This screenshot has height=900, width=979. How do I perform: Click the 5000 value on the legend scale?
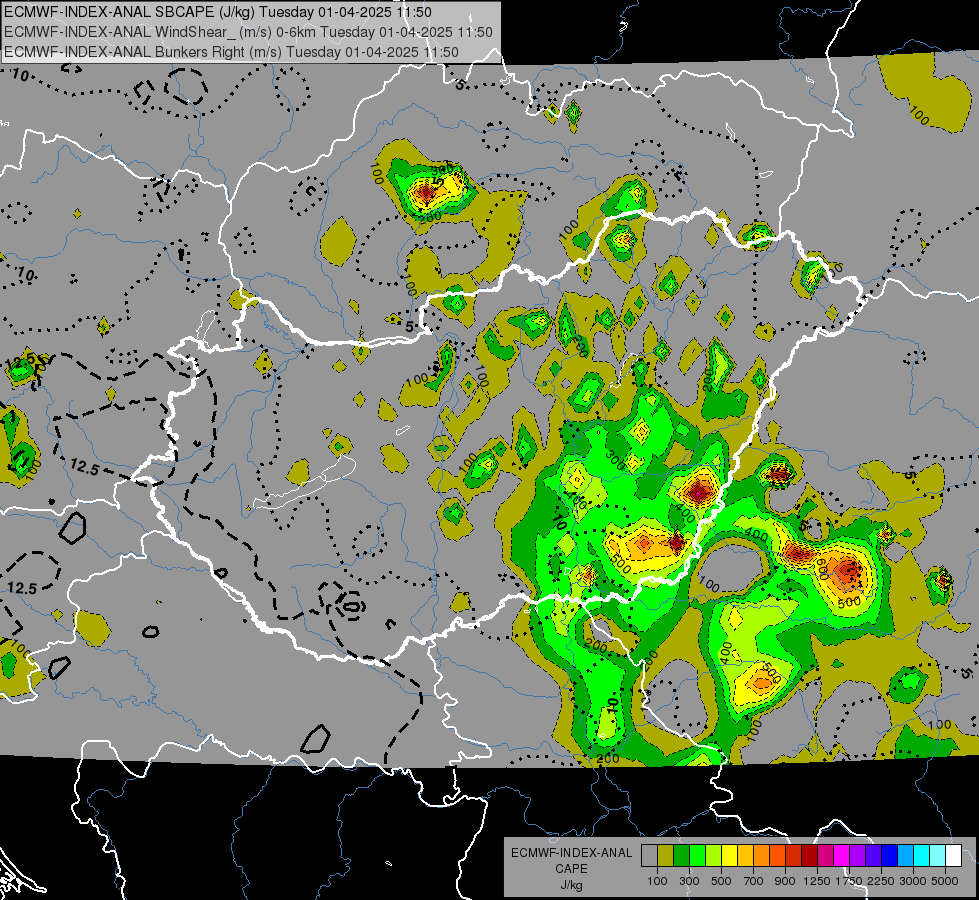945,881
